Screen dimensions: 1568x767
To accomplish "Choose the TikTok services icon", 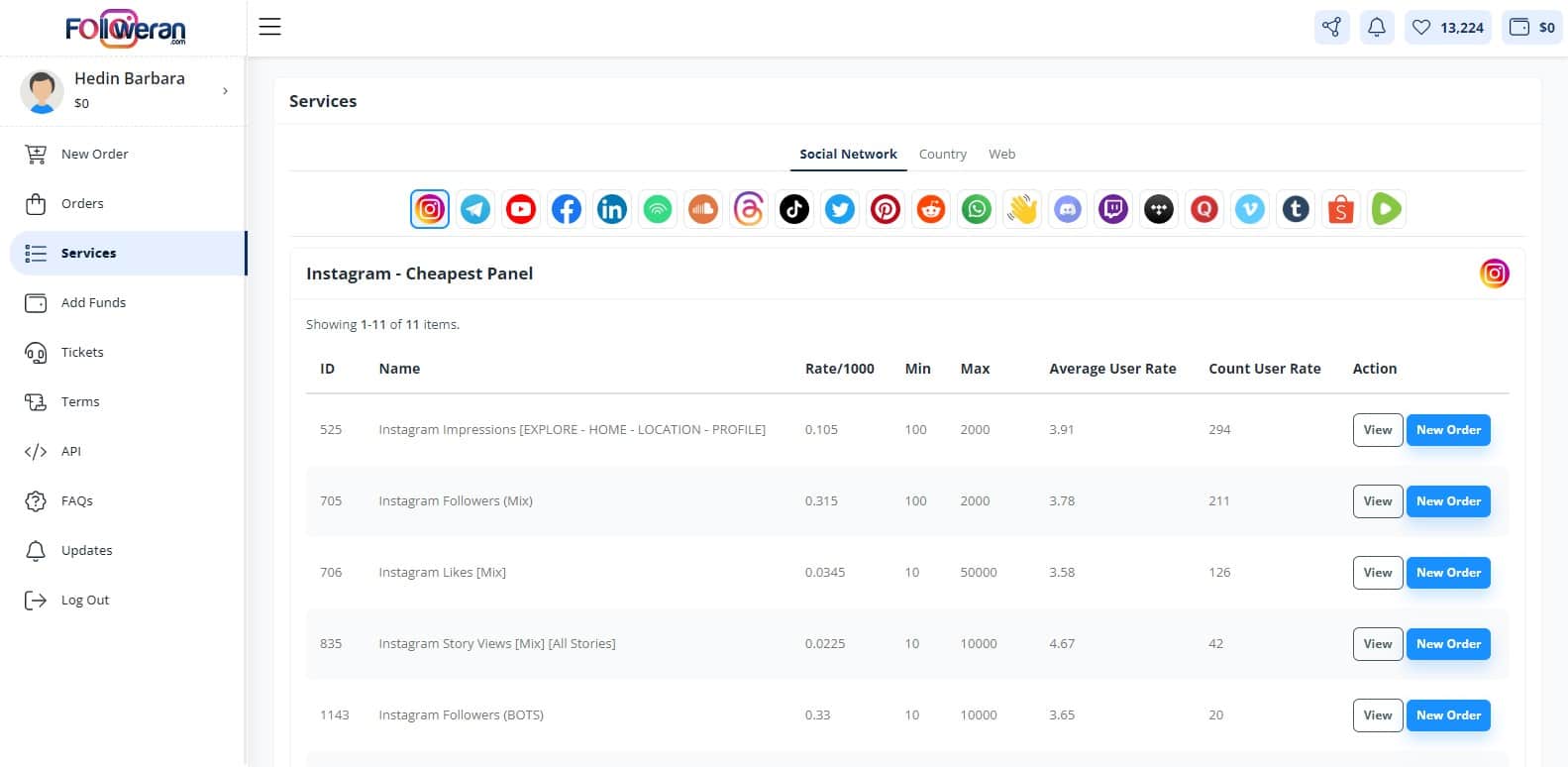I will [794, 209].
